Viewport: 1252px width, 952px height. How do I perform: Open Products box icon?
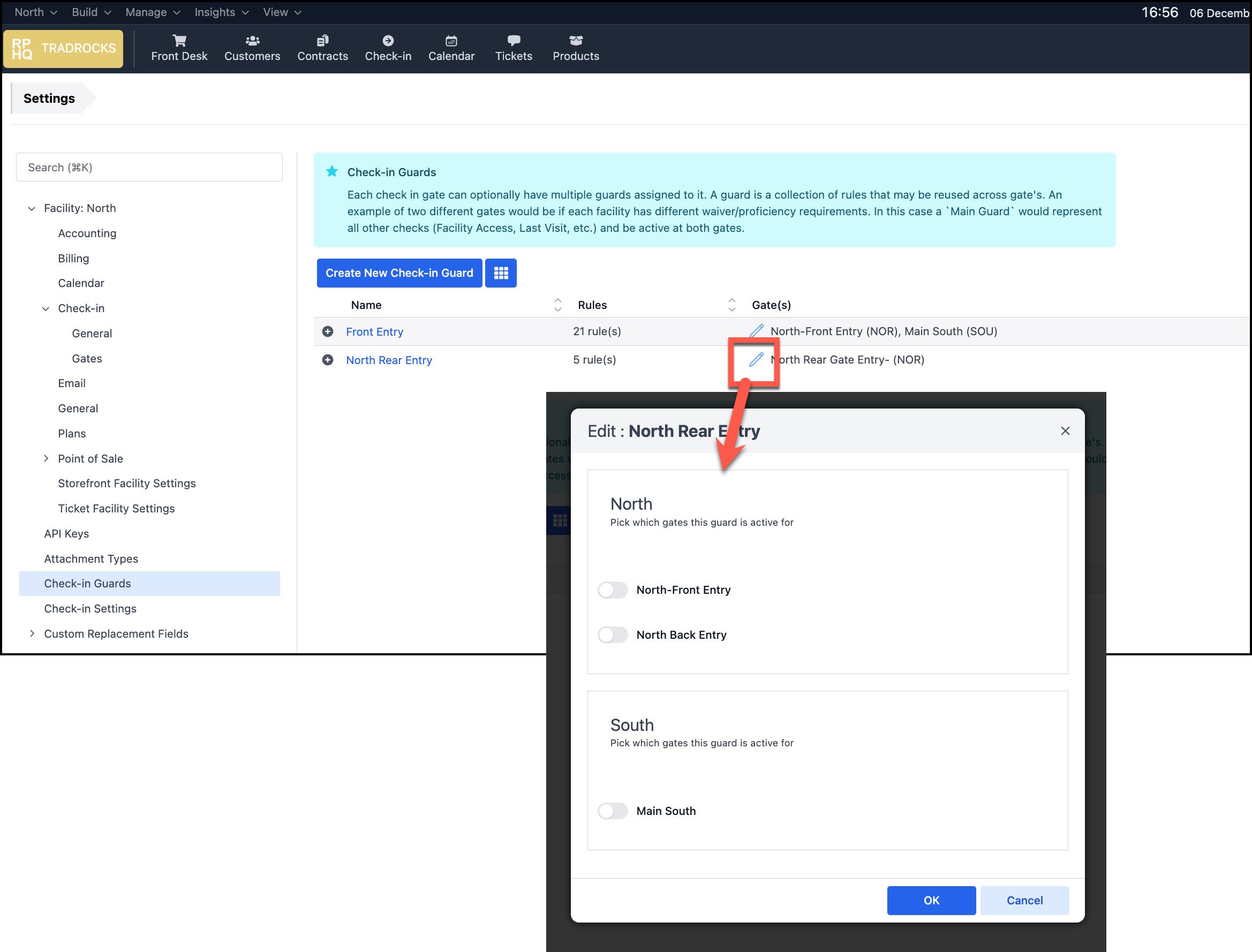[x=576, y=41]
